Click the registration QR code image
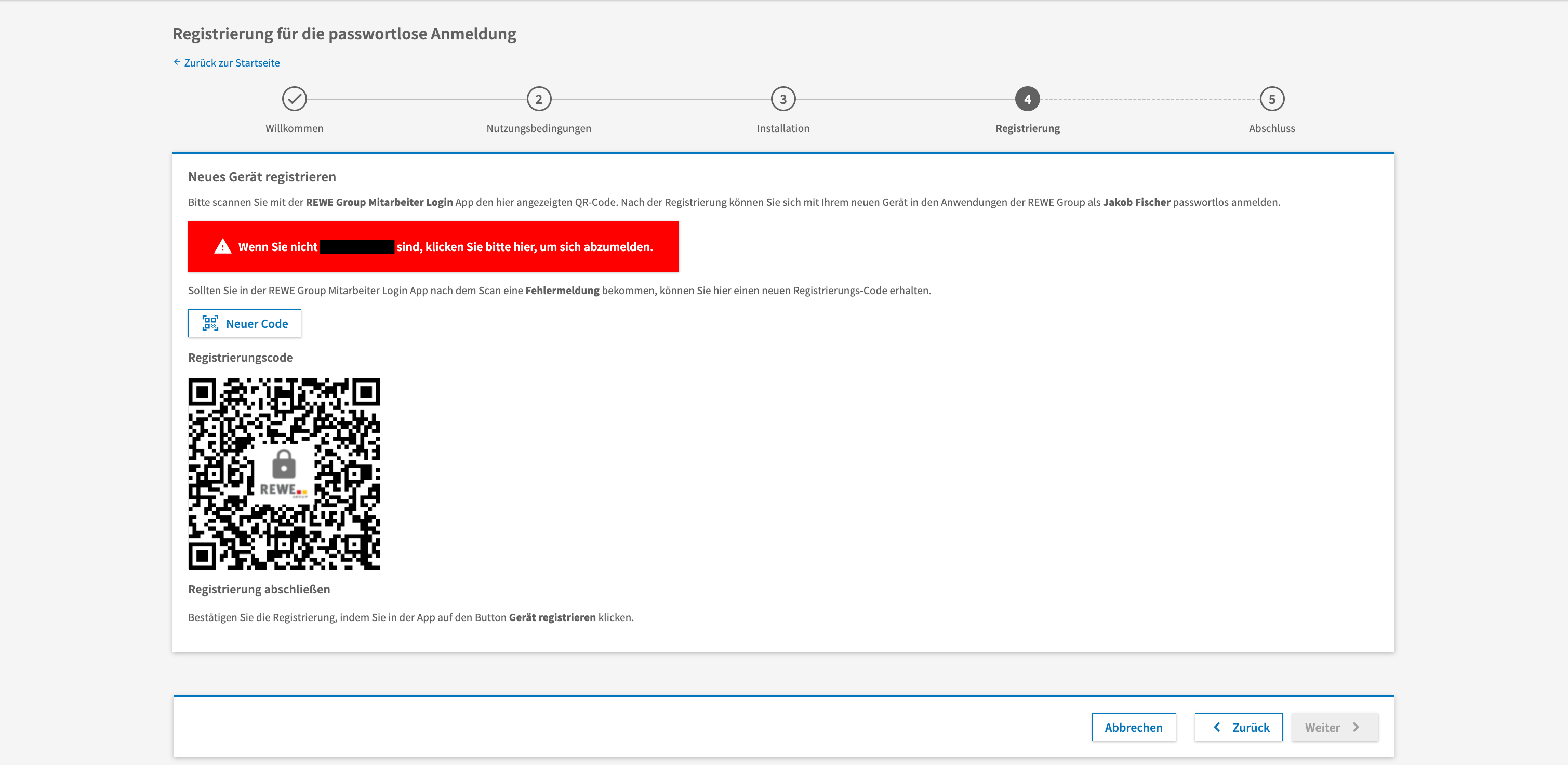Screen dimensions: 1568x765 point(284,474)
